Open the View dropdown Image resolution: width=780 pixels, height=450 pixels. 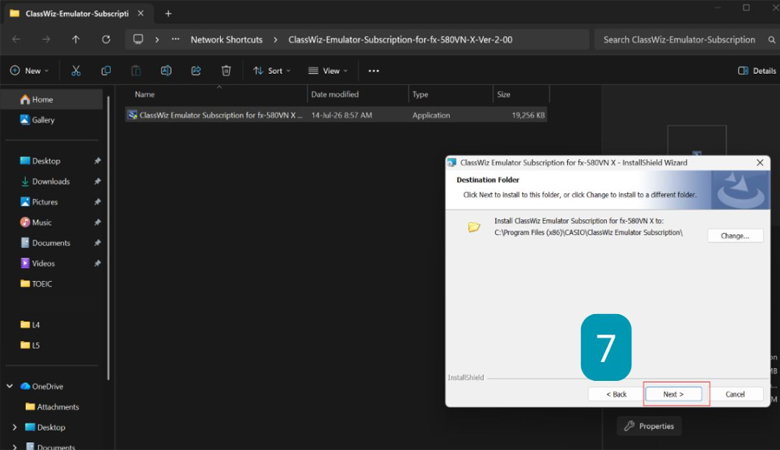pos(328,71)
